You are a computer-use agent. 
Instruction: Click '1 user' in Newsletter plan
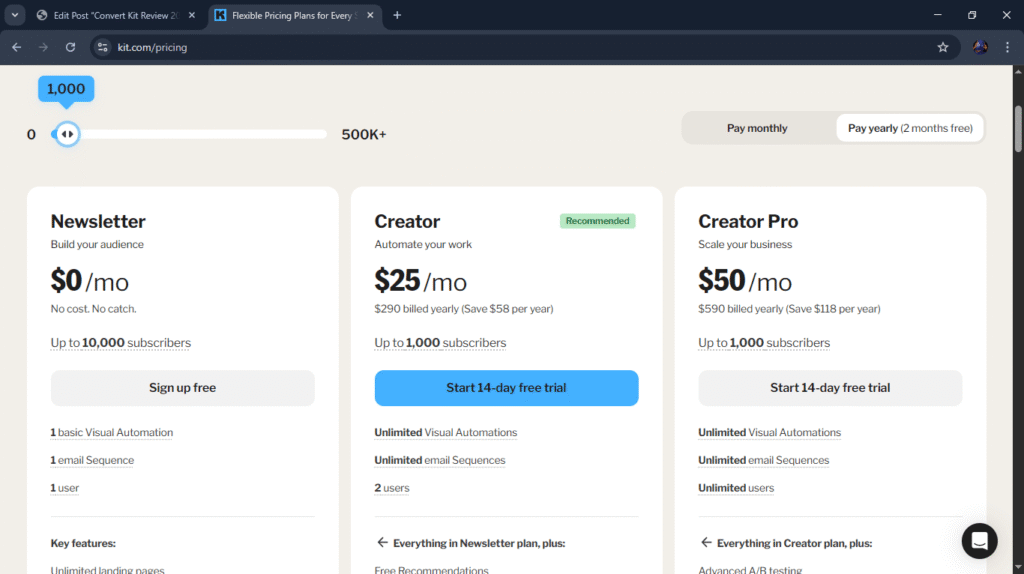[65, 488]
